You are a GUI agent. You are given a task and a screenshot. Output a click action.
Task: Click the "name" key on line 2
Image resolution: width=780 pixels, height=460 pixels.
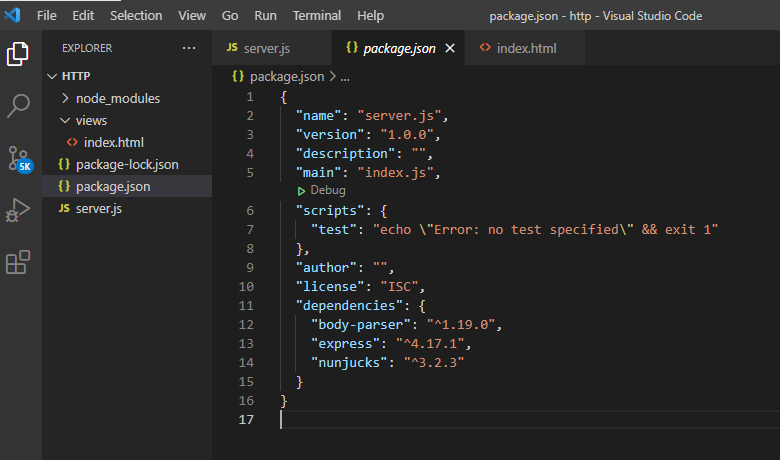tap(318, 116)
